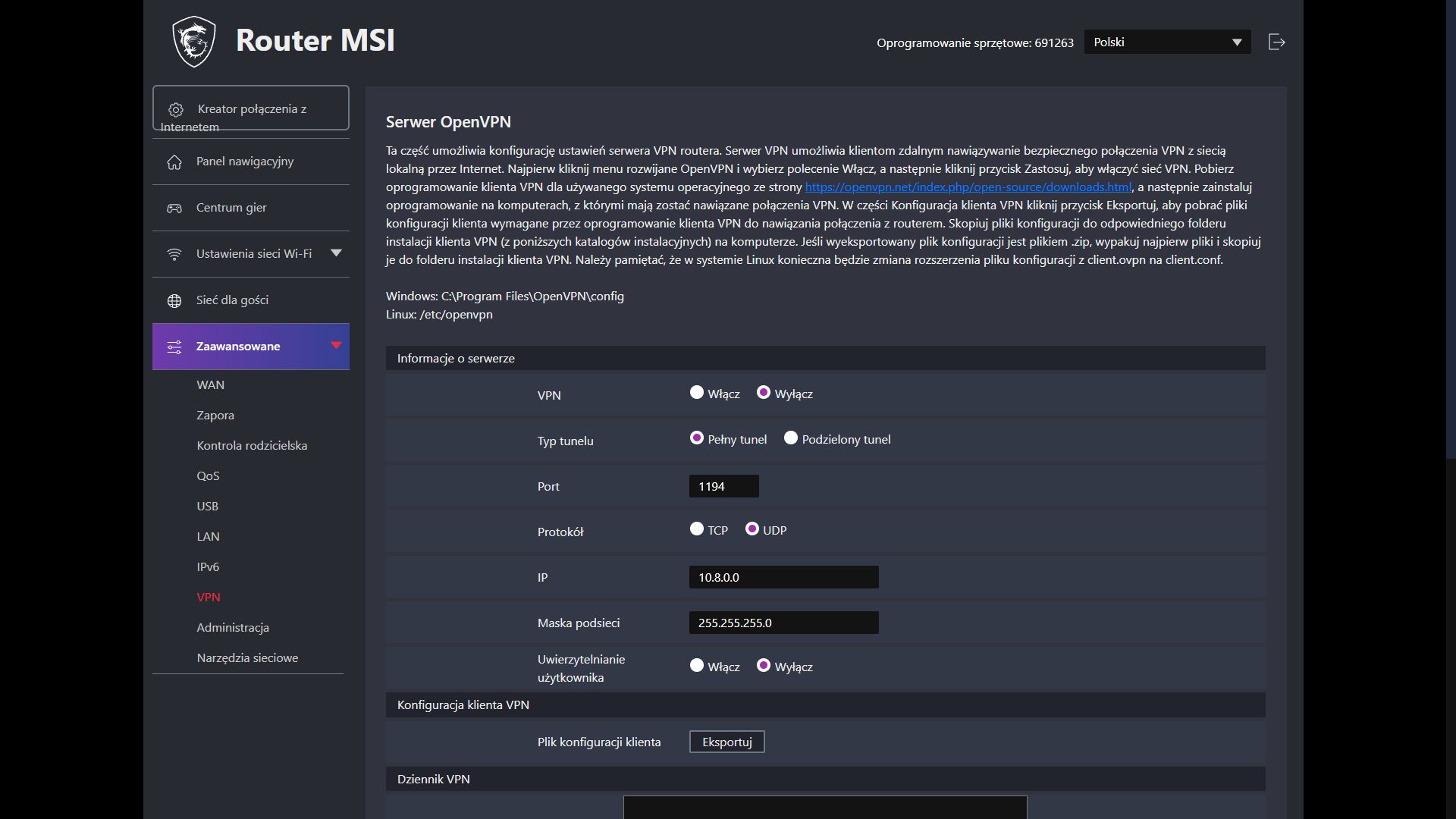Click the Typ tunelu label
1456x819 pixels.
coord(566,441)
